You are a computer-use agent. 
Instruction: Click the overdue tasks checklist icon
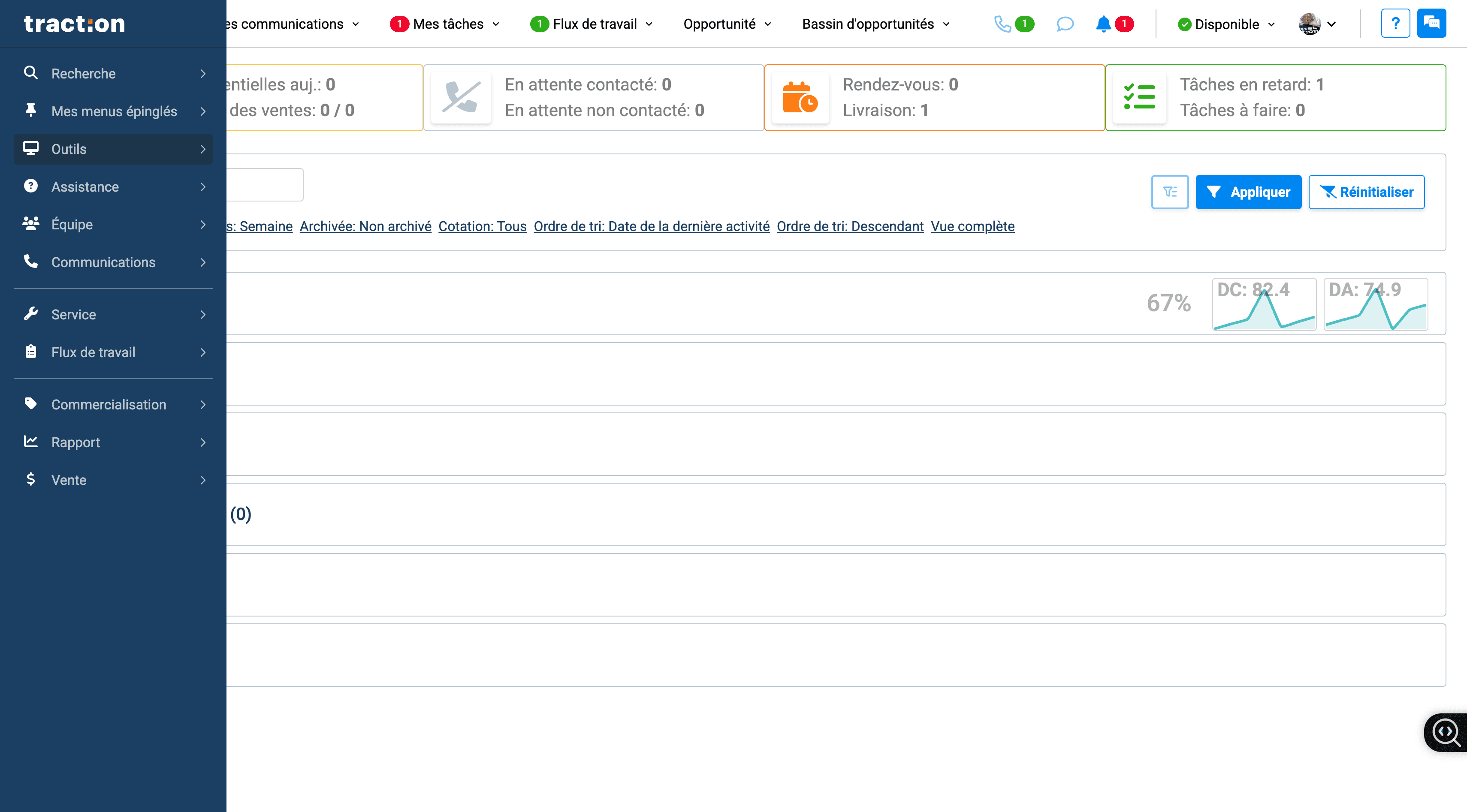[1139, 97]
